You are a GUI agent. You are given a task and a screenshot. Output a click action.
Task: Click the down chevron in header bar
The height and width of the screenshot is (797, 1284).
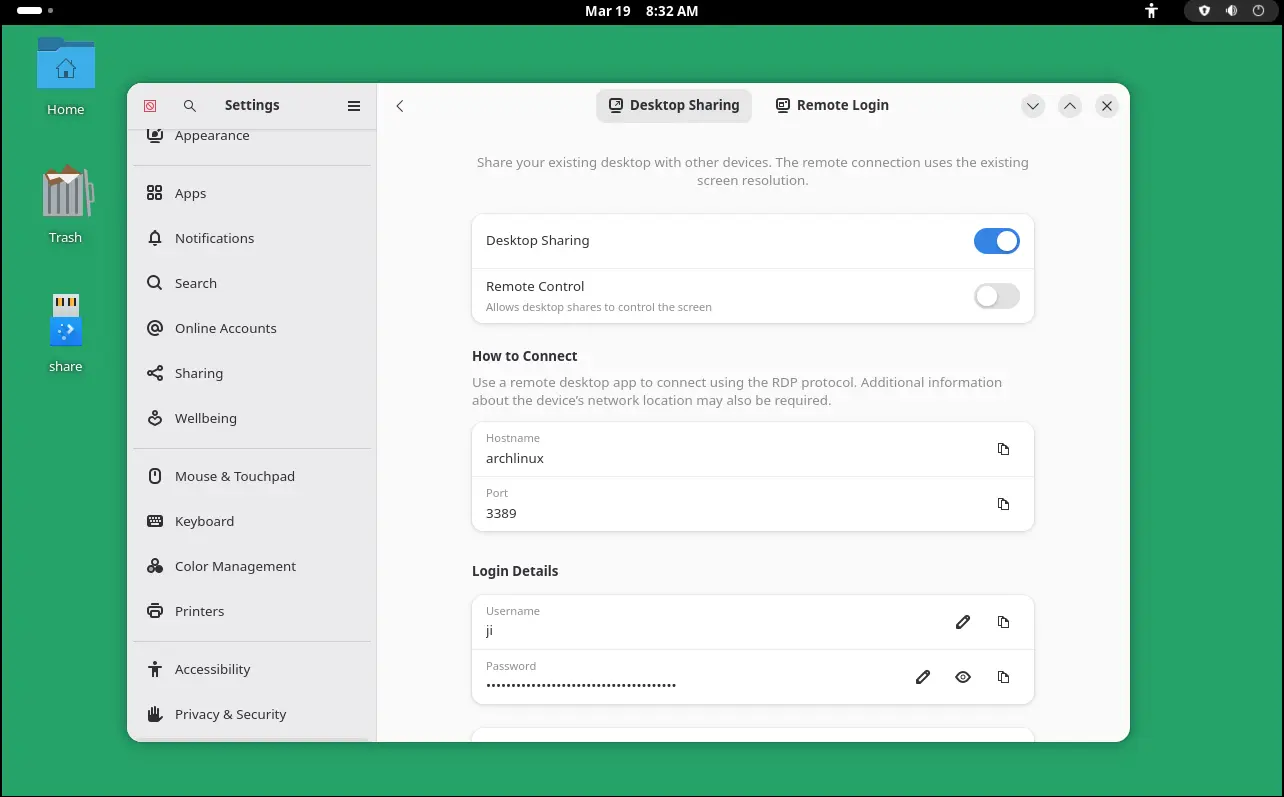pyautogui.click(x=1033, y=106)
